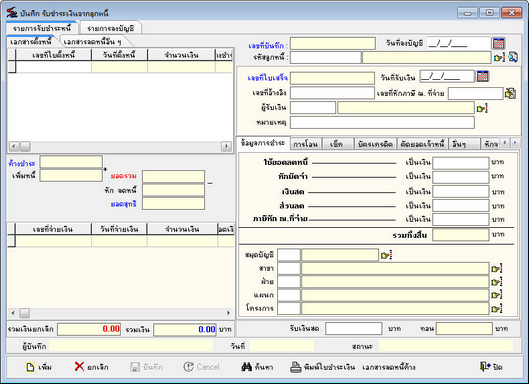Screen dimensions: 529x384
Task: Click the รหัสลูกหนี้ code field
Action: click(325, 57)
